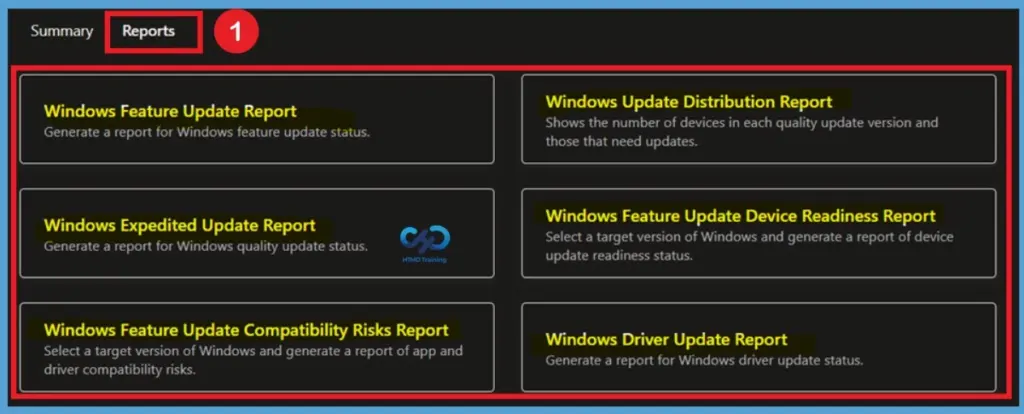
Task: Click "driver compatibility risks." description text
Action: click(x=120, y=370)
